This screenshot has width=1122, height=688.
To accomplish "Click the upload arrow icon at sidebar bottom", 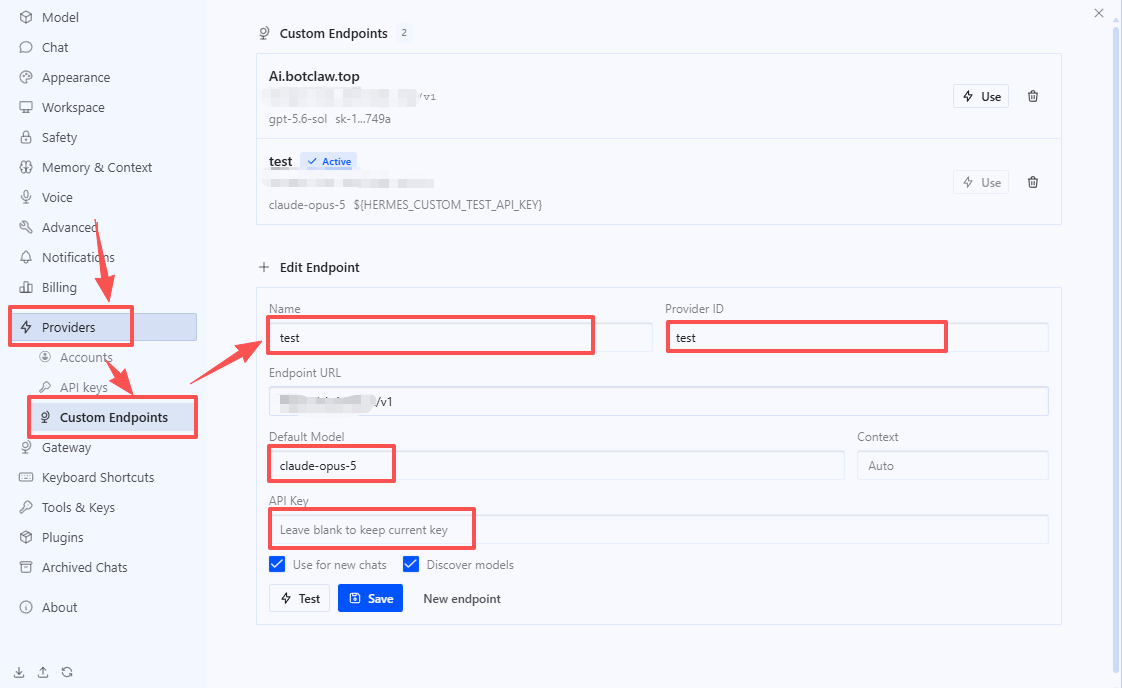I will pos(43,672).
